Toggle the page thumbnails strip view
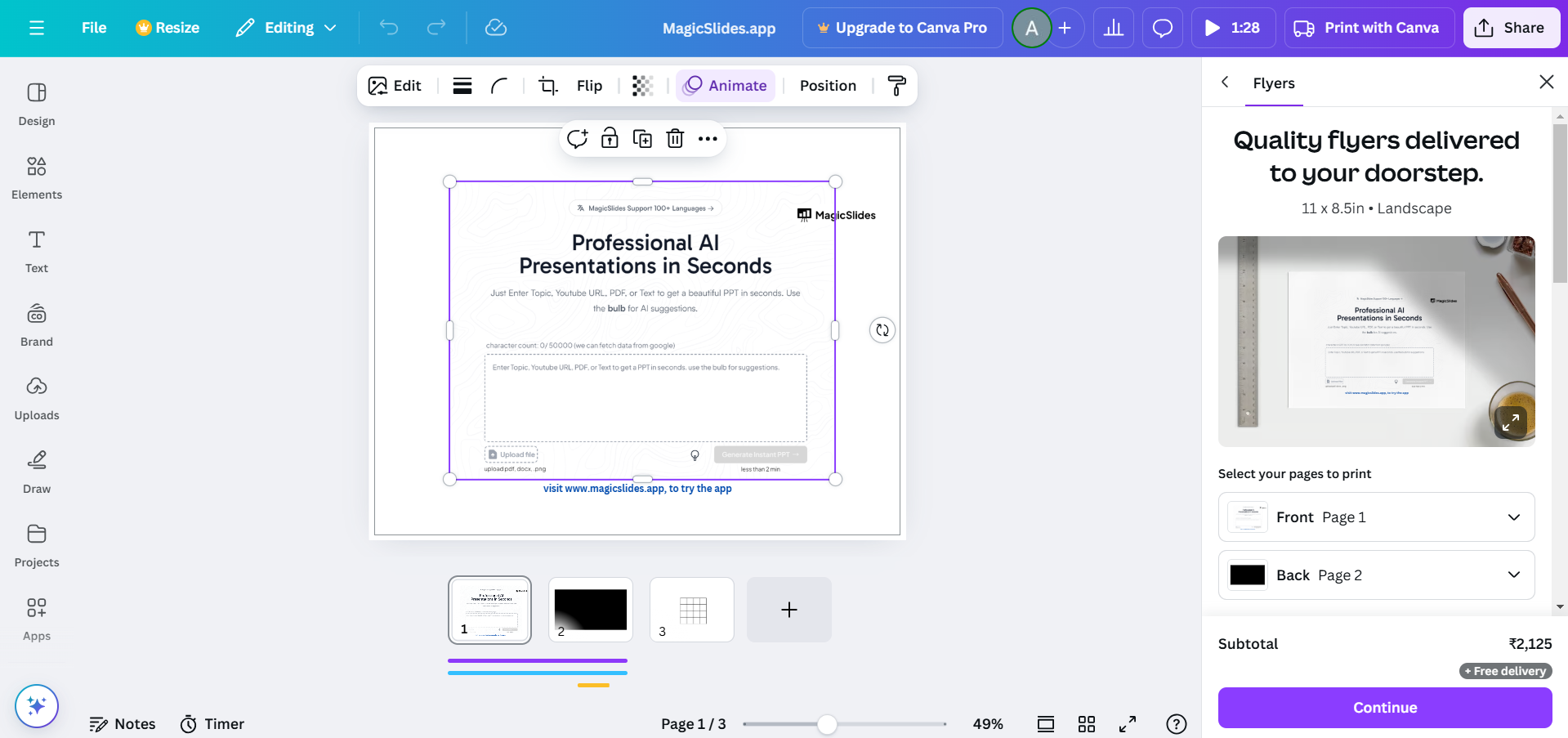The width and height of the screenshot is (1568, 738). (1045, 724)
